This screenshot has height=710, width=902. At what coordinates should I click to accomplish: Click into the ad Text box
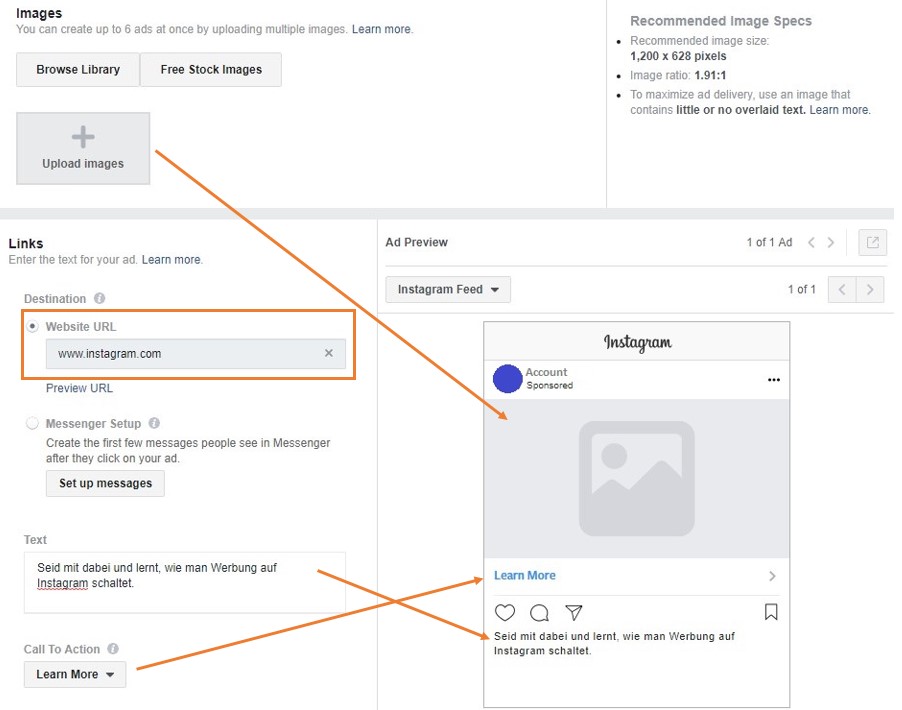(x=185, y=582)
